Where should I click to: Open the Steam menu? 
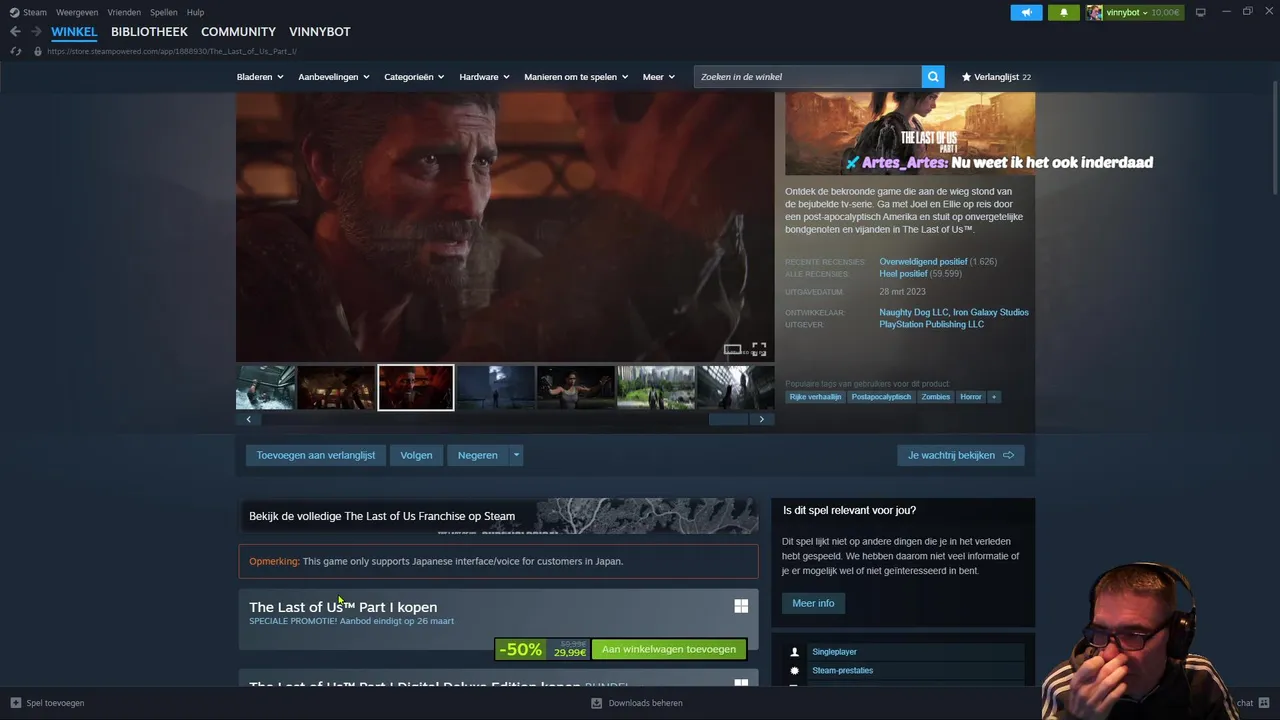[x=35, y=12]
